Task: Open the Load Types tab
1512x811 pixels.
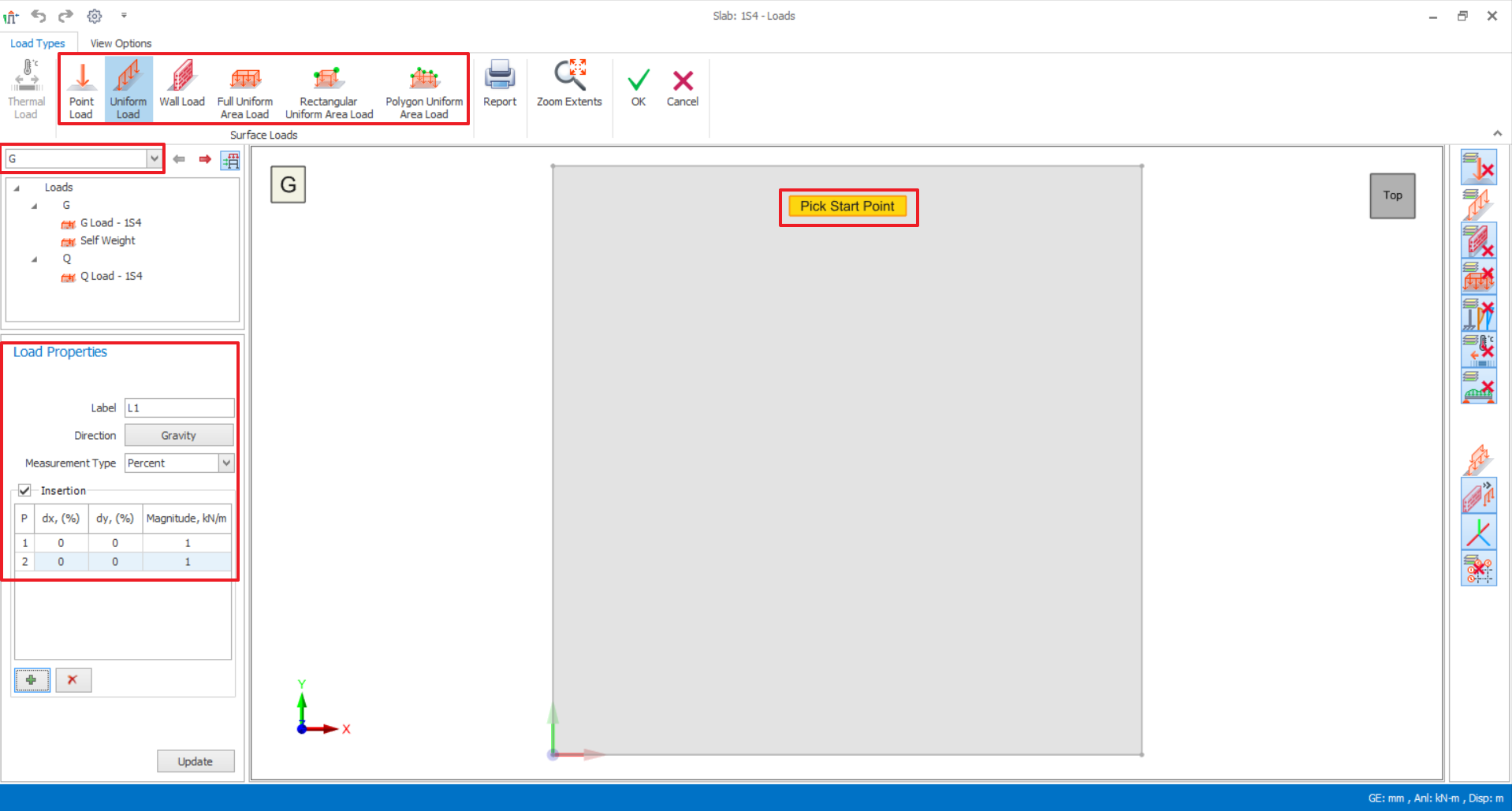Action: (38, 43)
